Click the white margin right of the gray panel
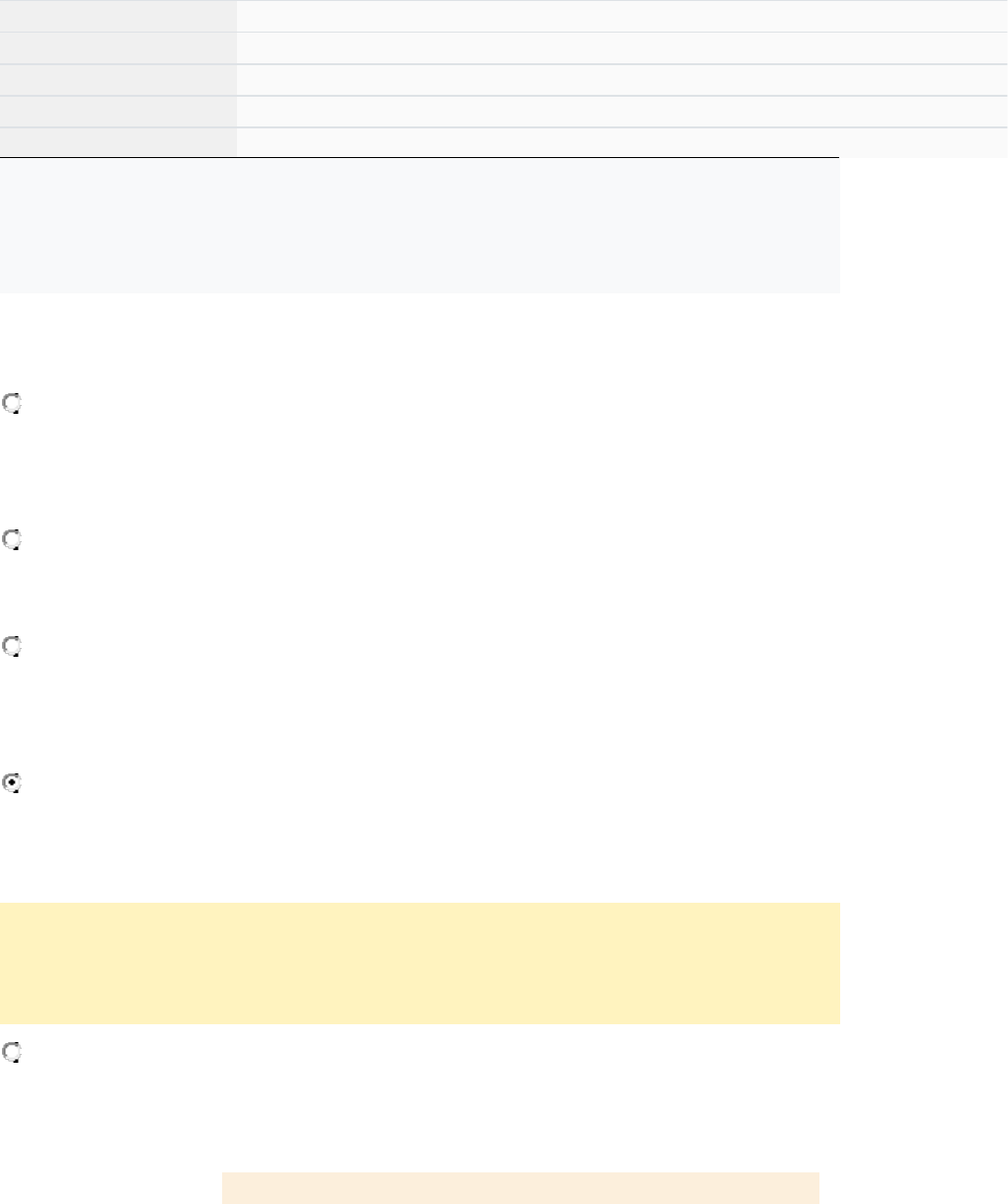This screenshot has height=1204, width=1008. (x=923, y=226)
